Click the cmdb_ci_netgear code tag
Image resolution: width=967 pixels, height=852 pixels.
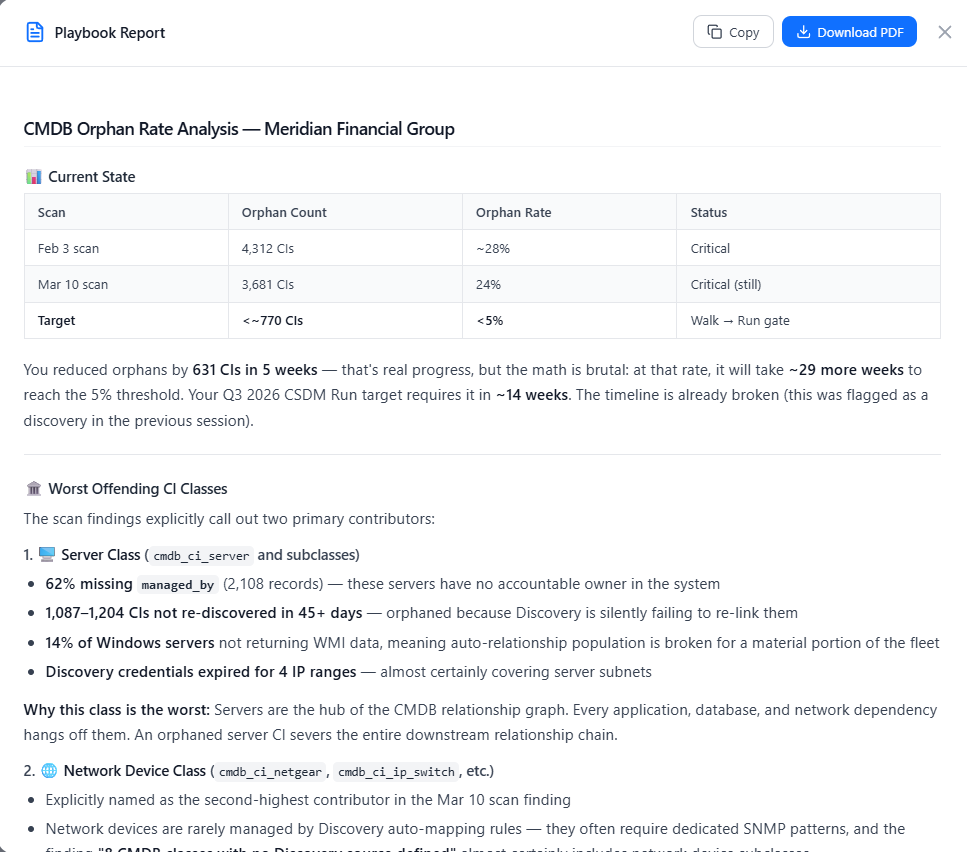point(271,772)
